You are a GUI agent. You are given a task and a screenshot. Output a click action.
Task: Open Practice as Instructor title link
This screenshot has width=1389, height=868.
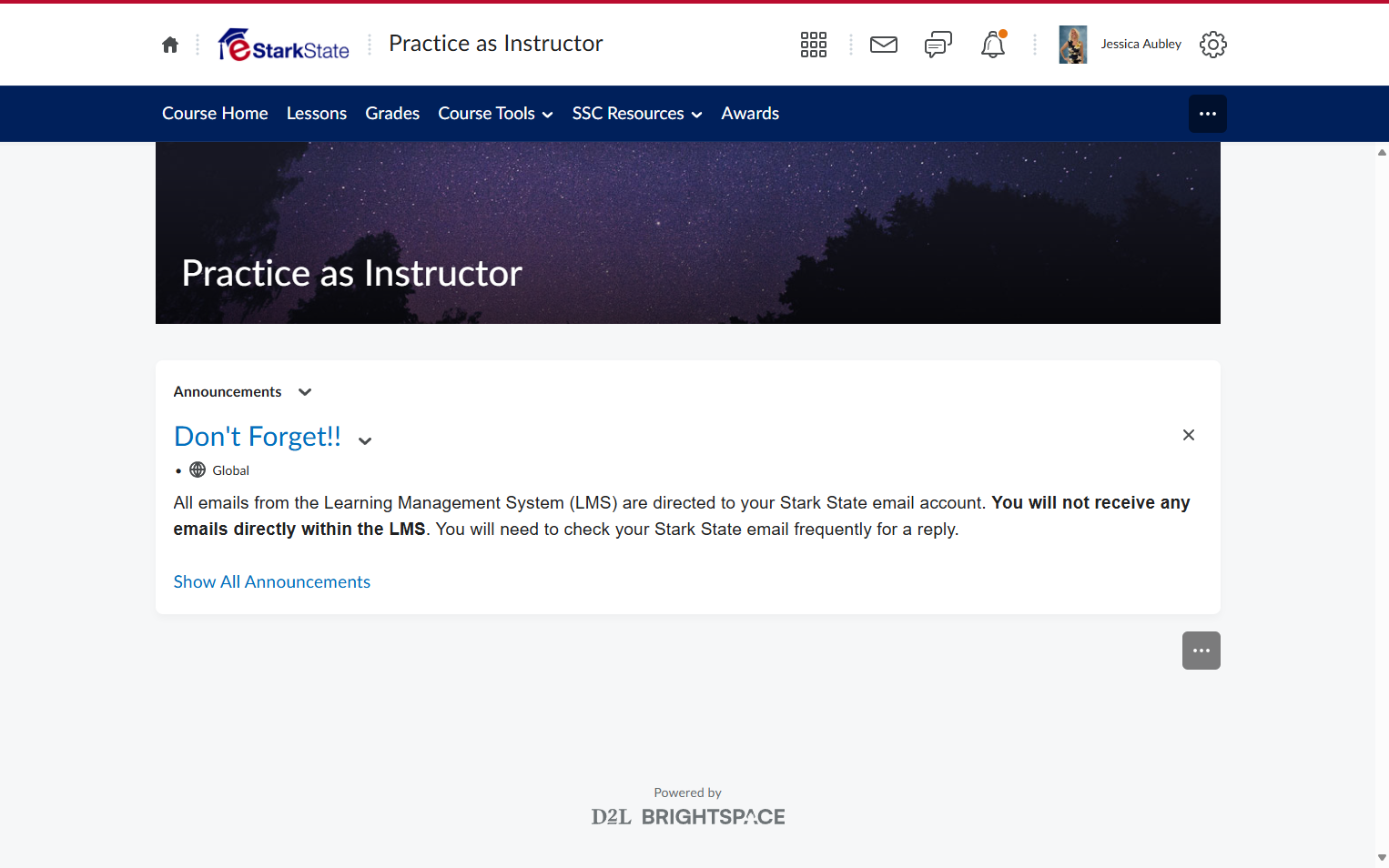tap(496, 44)
